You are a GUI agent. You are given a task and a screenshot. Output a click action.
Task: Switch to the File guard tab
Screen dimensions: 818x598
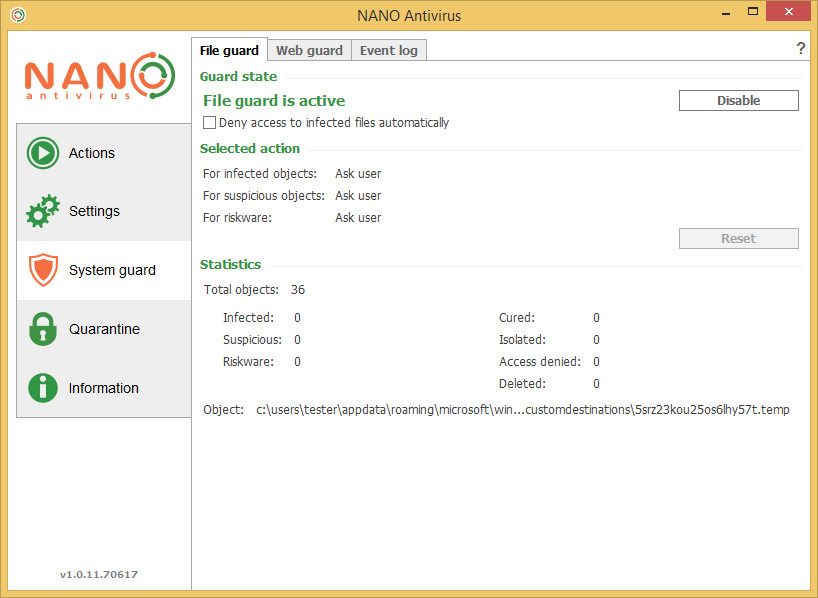click(x=230, y=50)
